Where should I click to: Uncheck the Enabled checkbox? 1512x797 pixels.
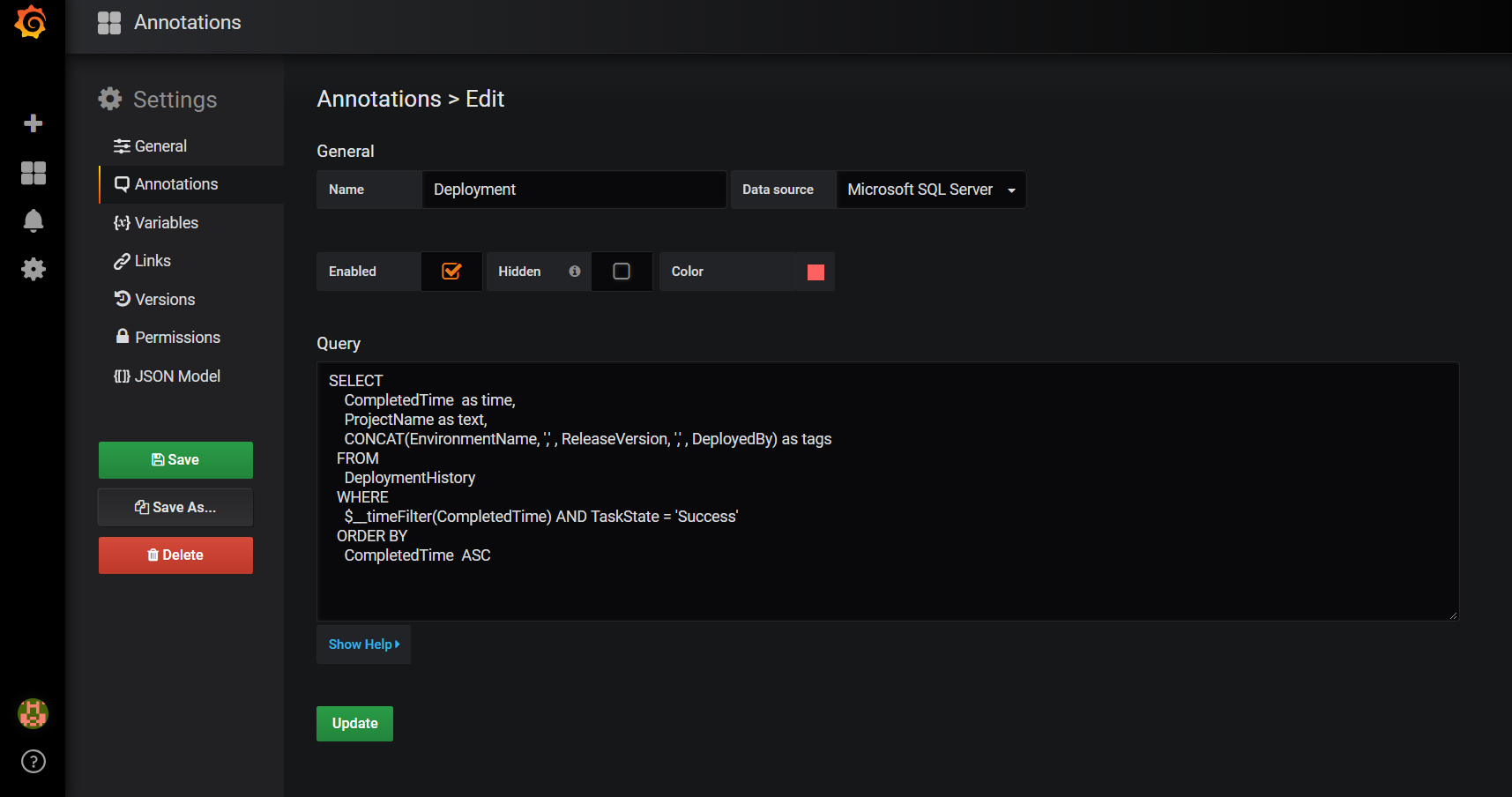(x=451, y=272)
